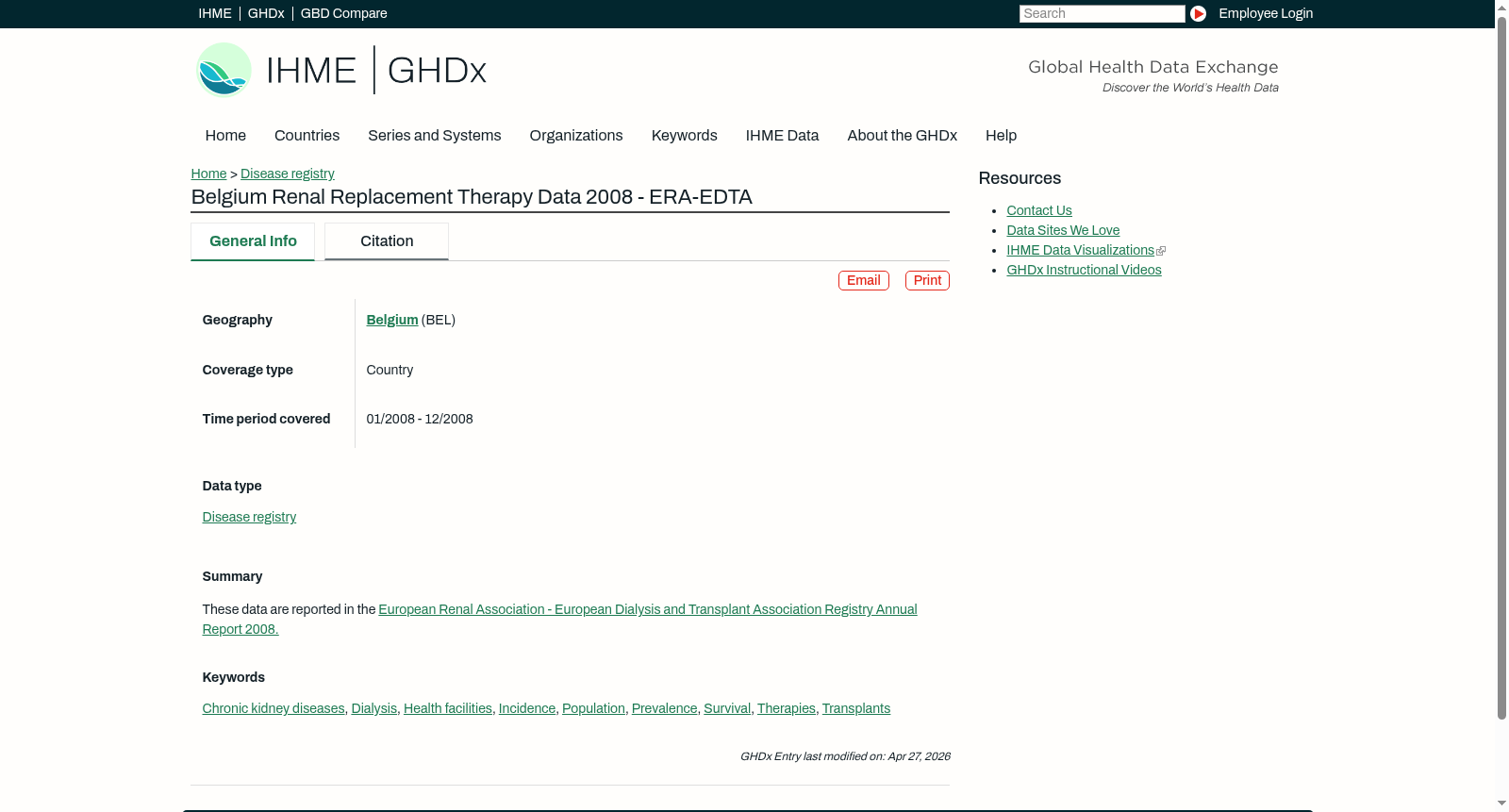Click Disease registry breadcrumb link
The width and height of the screenshot is (1509, 812).
[287, 174]
